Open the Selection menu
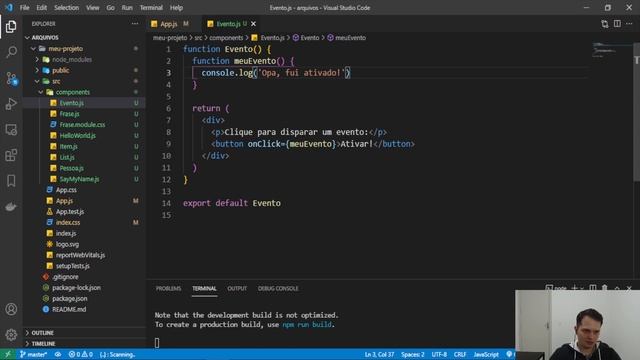Image resolution: width=640 pixels, height=360 pixels. click(x=67, y=7)
